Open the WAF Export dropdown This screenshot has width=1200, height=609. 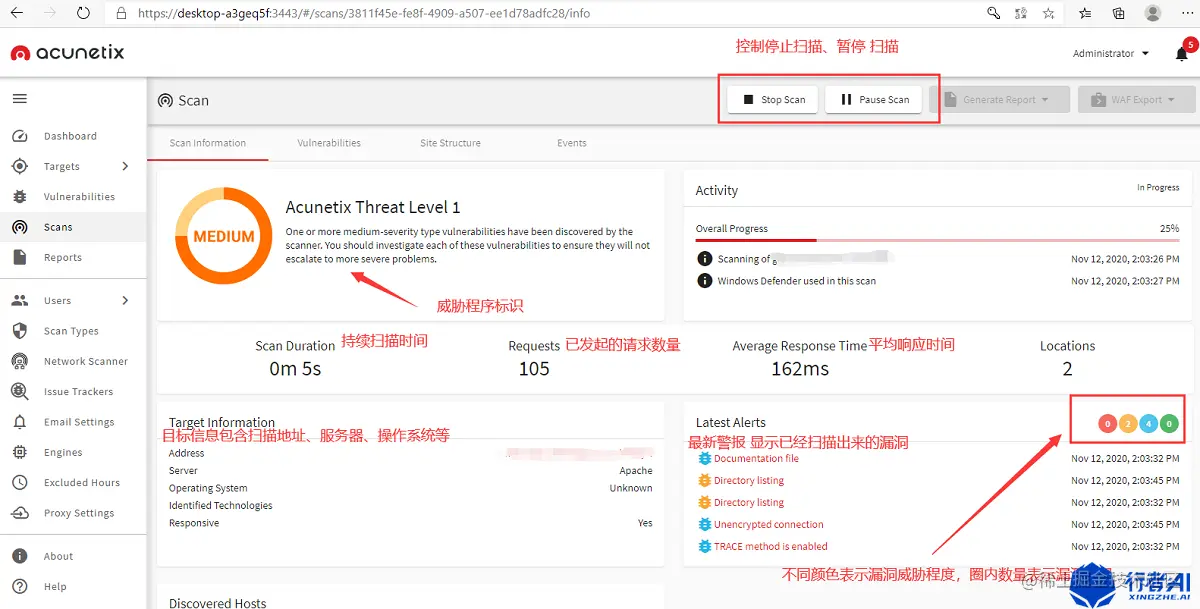[x=1137, y=100]
